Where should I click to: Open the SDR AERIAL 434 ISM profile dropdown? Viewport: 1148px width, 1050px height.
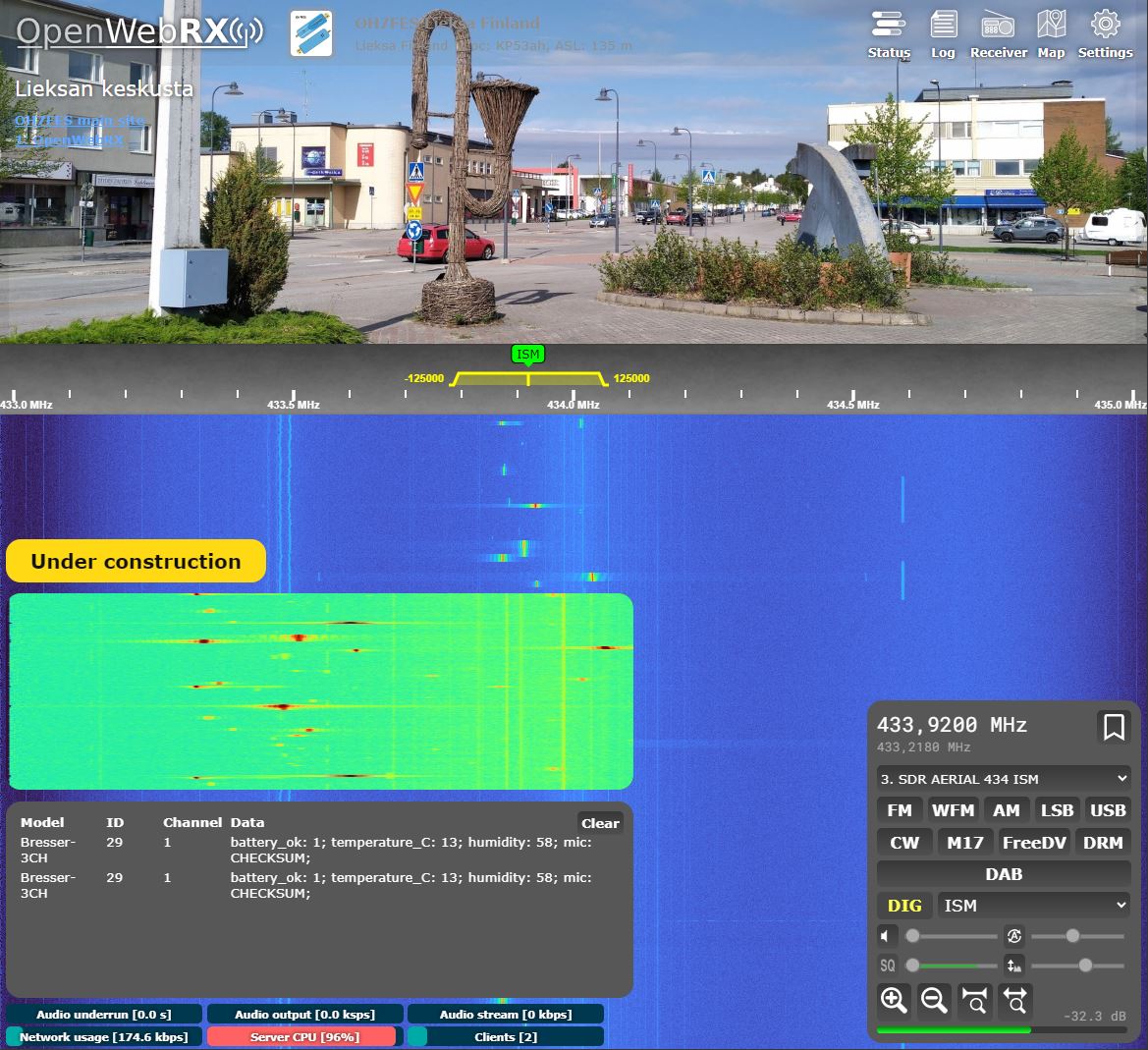click(1004, 779)
